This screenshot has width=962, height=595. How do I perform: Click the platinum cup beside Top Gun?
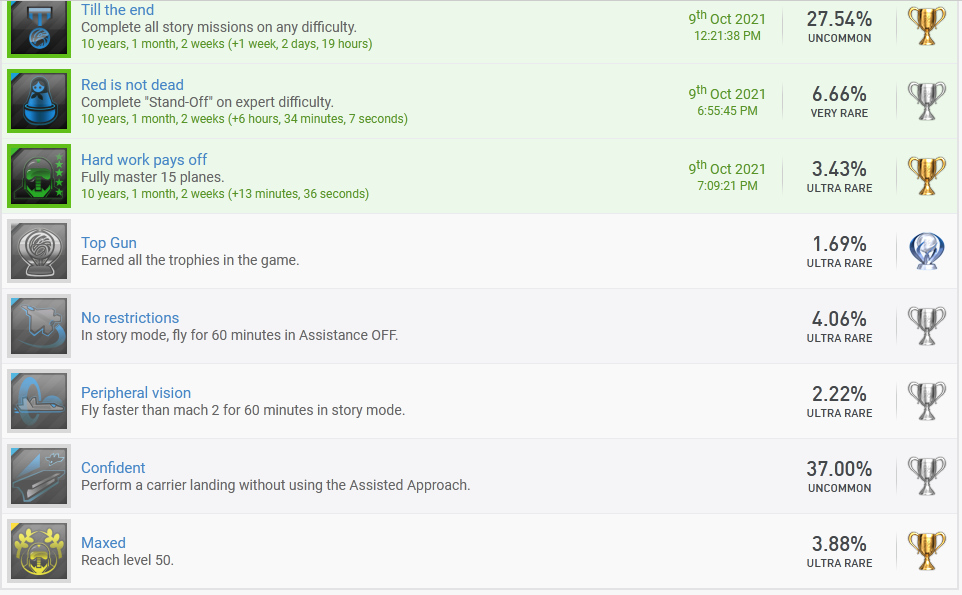tap(926, 251)
